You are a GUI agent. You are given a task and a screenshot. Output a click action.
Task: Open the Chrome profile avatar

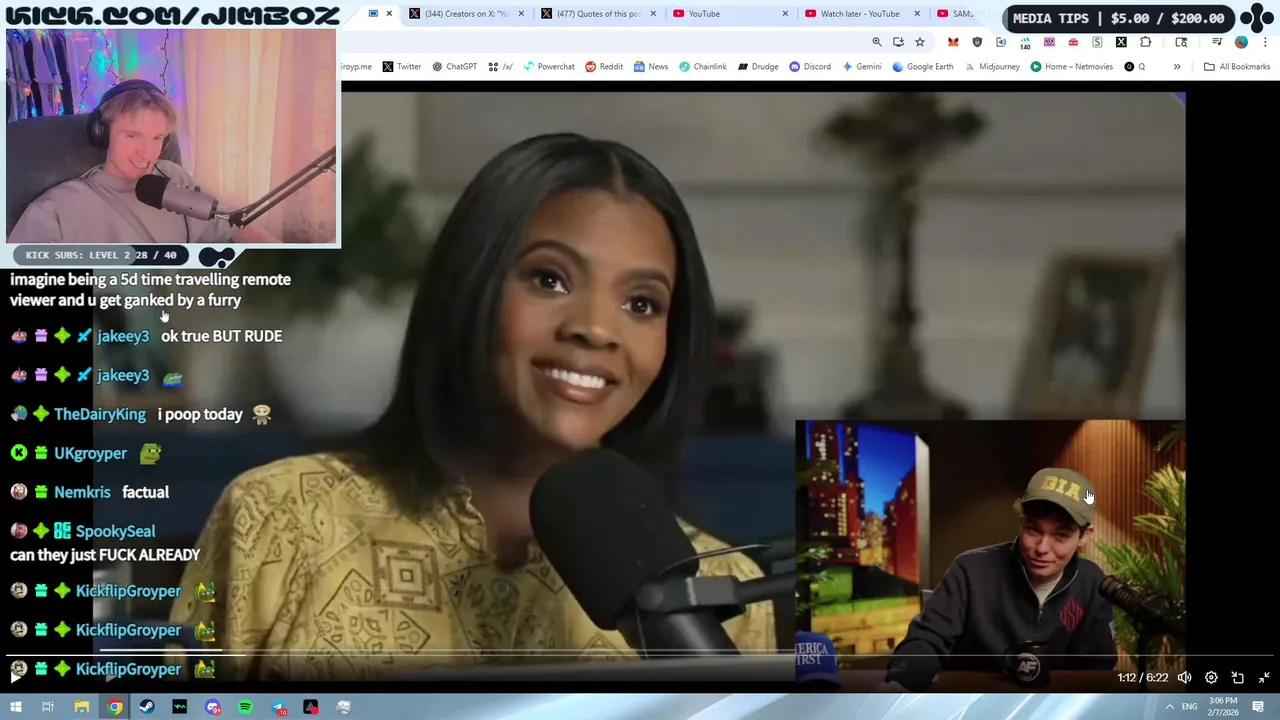(x=1241, y=42)
